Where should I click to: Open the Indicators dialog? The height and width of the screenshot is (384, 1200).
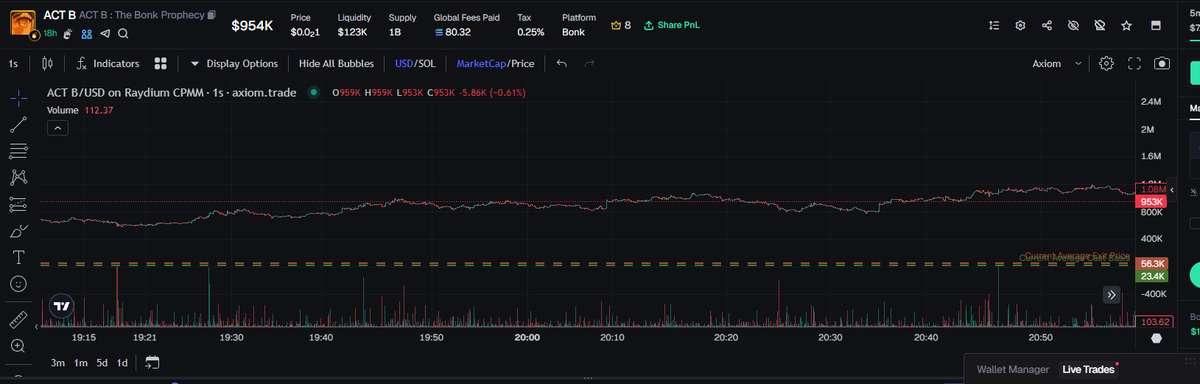coord(107,63)
